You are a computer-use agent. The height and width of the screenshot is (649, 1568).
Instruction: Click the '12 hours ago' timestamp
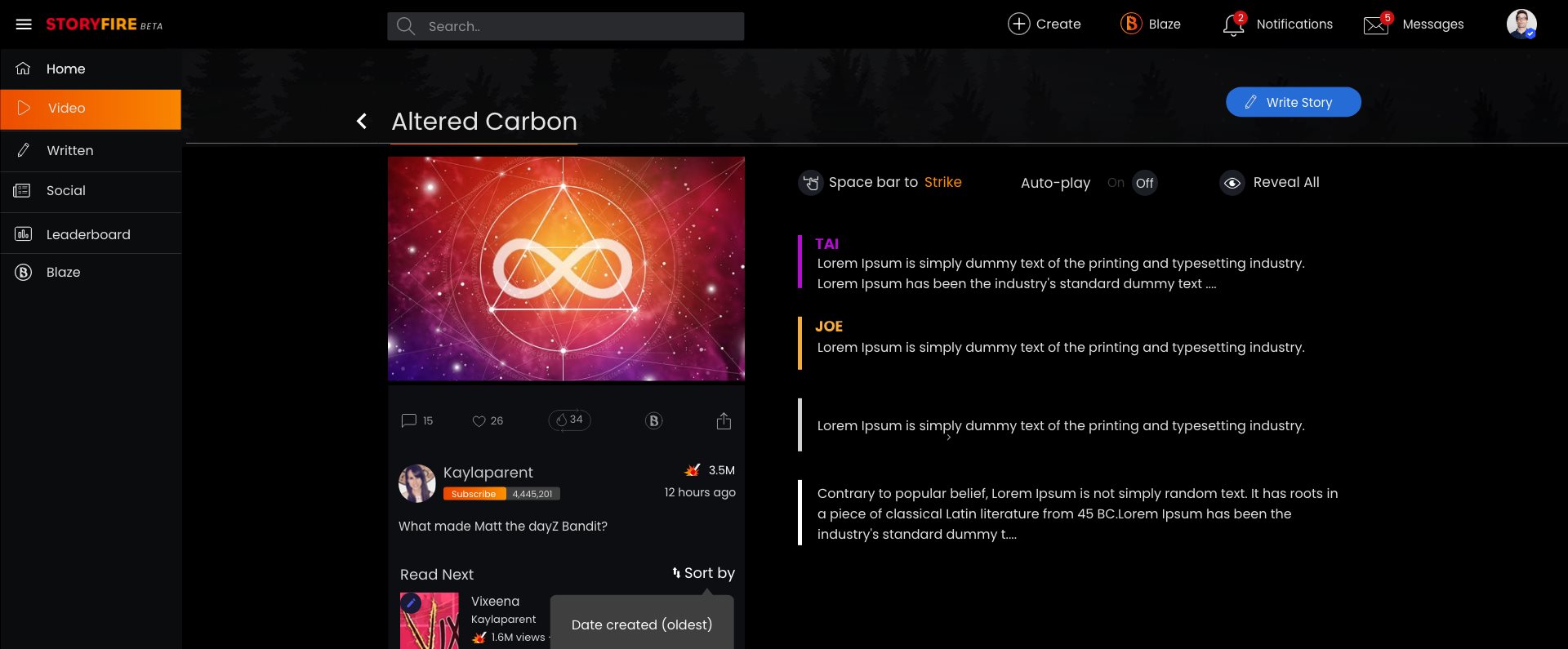pos(700,492)
